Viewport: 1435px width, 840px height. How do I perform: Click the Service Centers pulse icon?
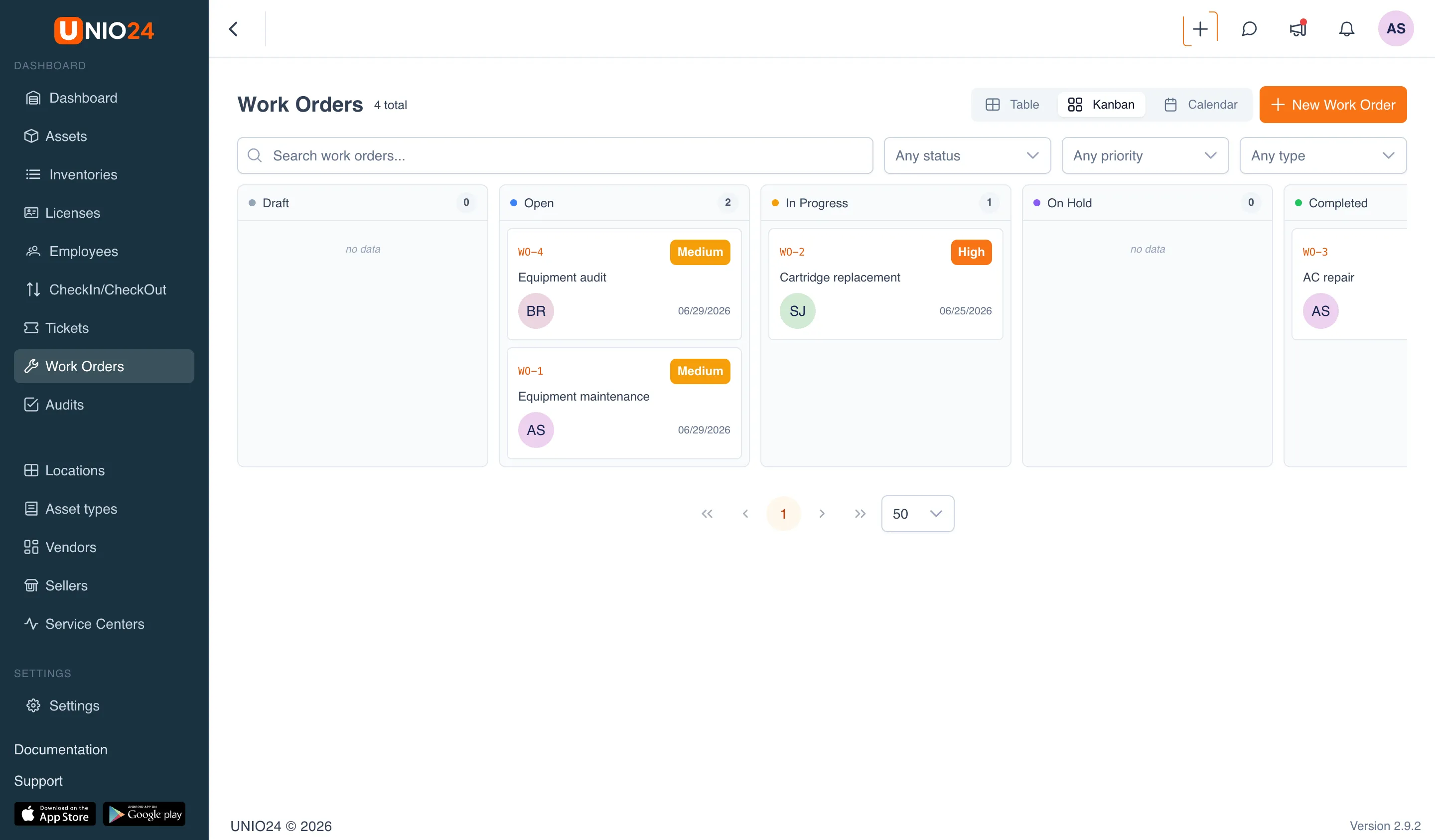pyautogui.click(x=31, y=624)
